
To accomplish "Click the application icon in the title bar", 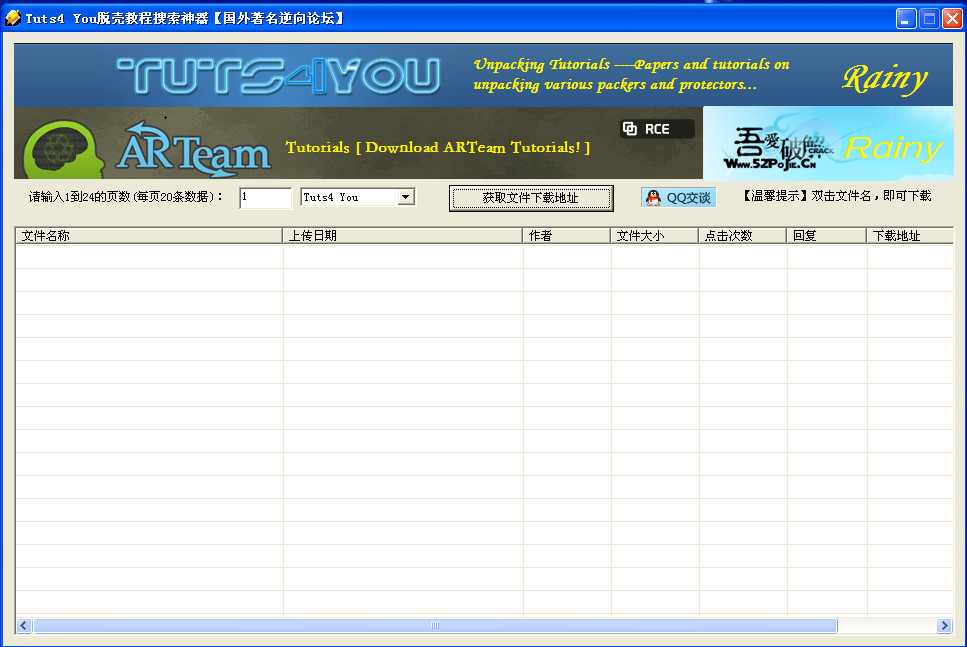I will pyautogui.click(x=14, y=17).
